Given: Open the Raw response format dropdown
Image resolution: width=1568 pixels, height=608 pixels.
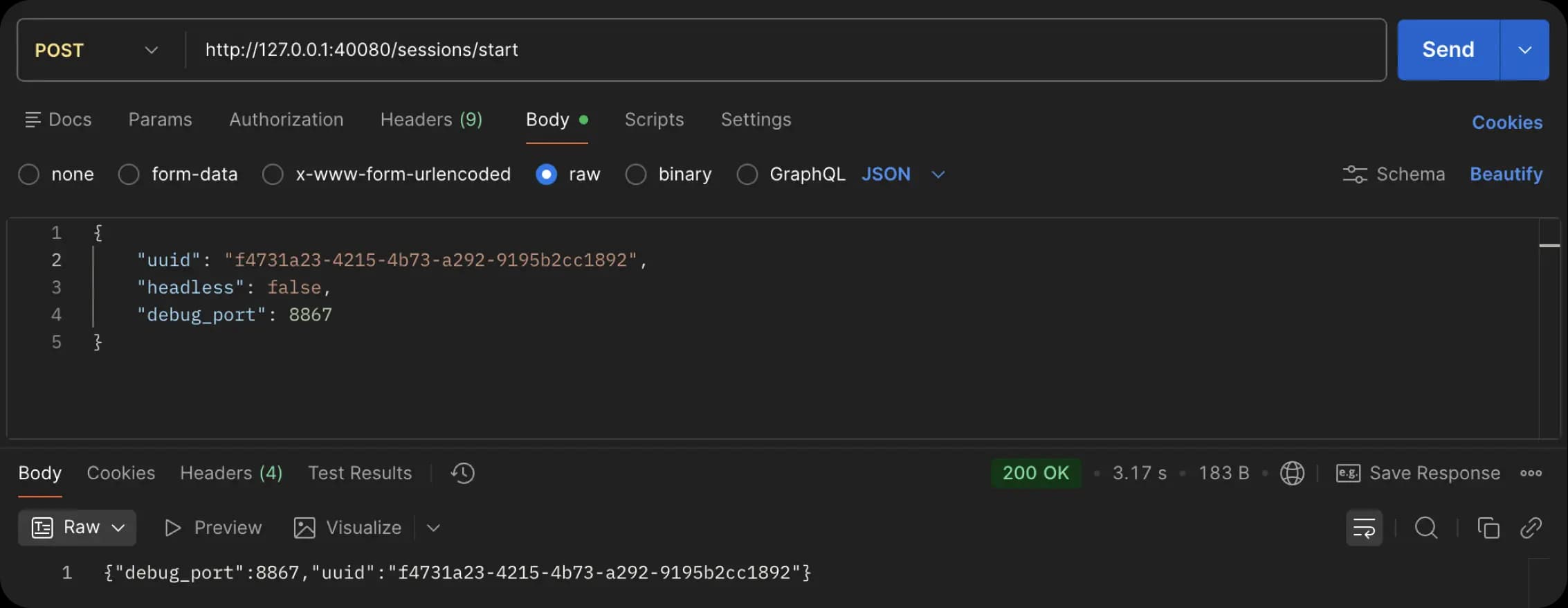Looking at the screenshot, I should [x=78, y=528].
